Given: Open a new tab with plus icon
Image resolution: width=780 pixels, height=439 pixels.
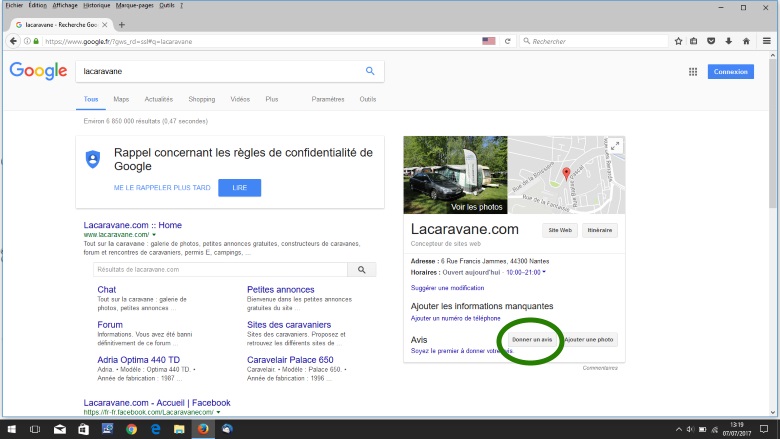Looking at the screenshot, I should (121, 24).
